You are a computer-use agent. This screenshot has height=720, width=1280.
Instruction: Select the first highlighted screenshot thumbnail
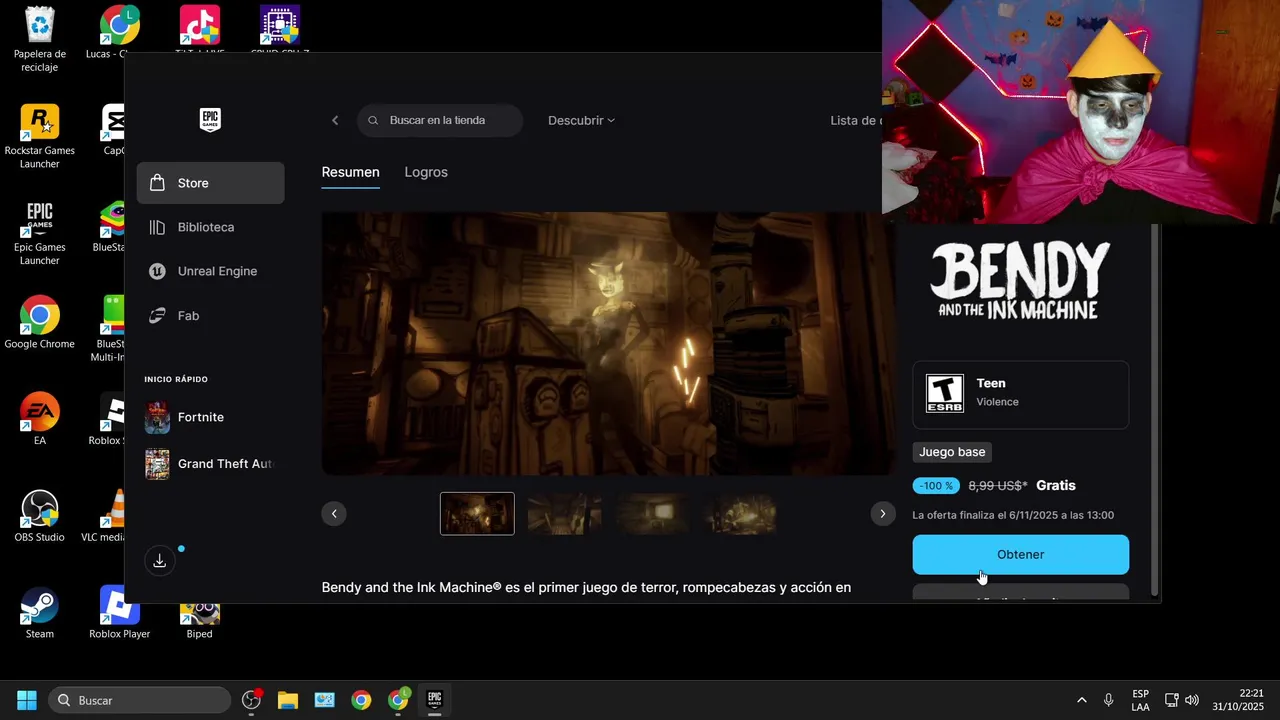click(477, 513)
